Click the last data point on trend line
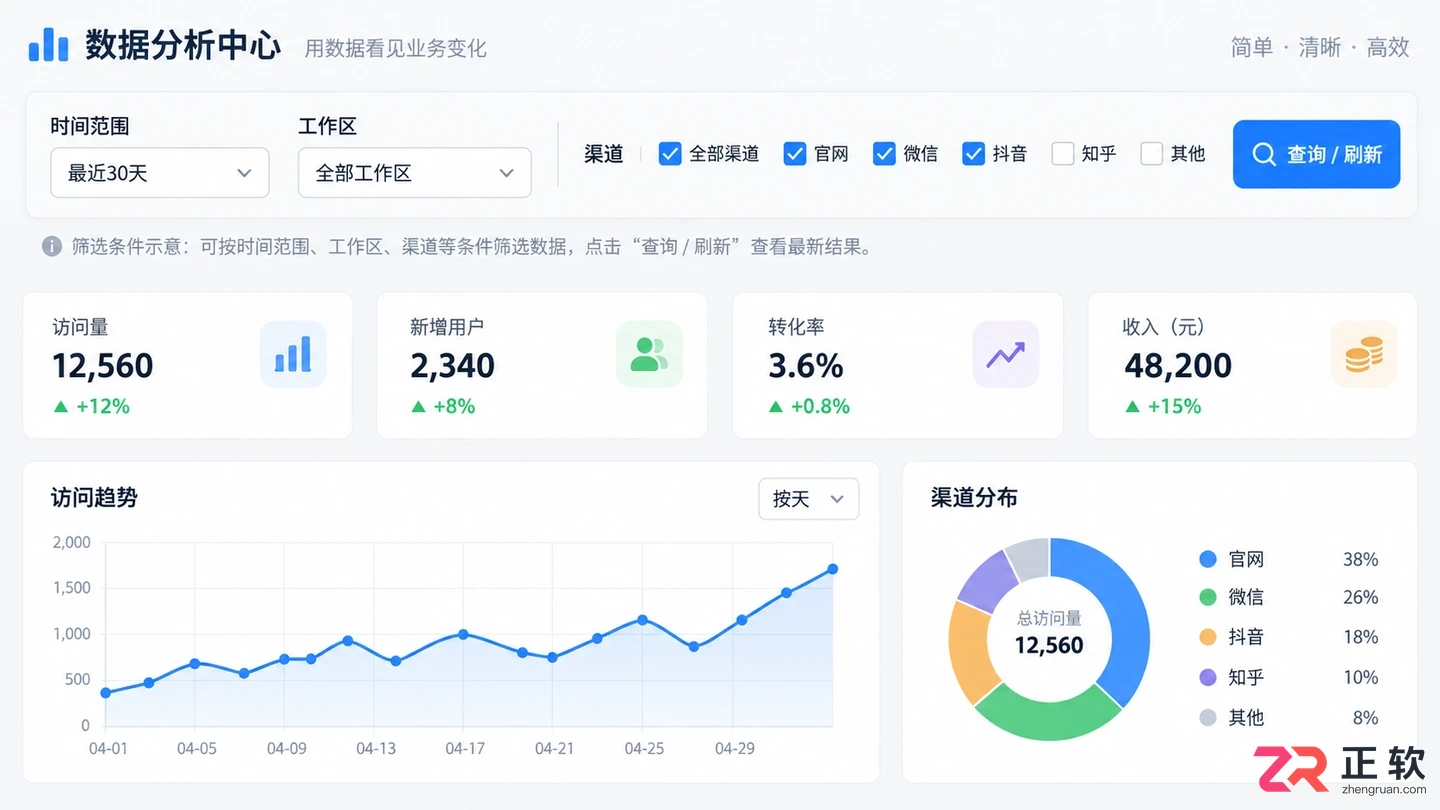 coord(832,569)
